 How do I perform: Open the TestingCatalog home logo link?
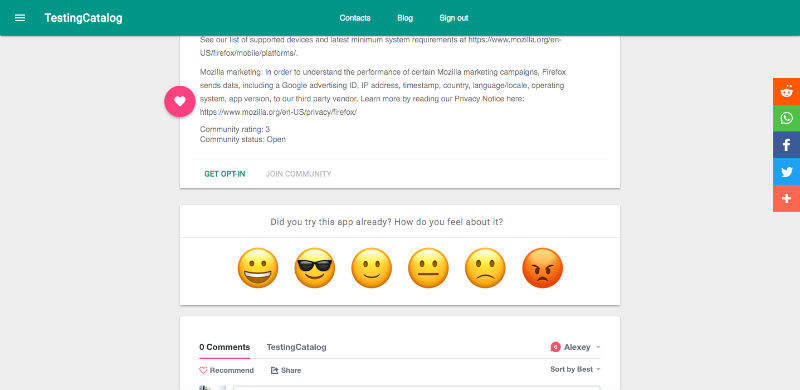click(83, 18)
